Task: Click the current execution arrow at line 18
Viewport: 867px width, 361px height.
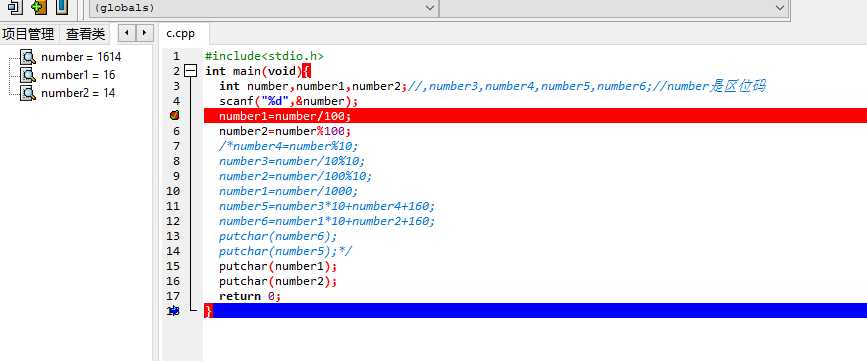Action: coord(174,311)
